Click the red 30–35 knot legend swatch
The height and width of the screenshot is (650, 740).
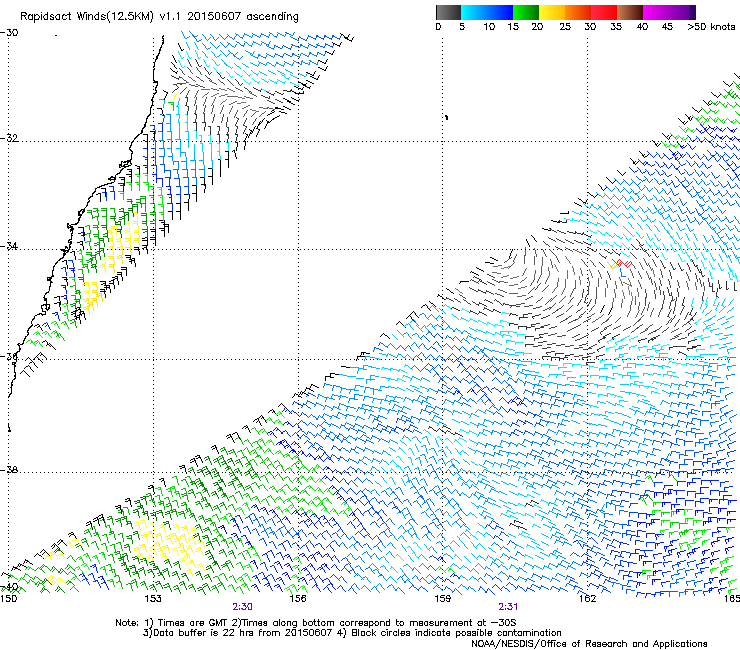click(604, 12)
